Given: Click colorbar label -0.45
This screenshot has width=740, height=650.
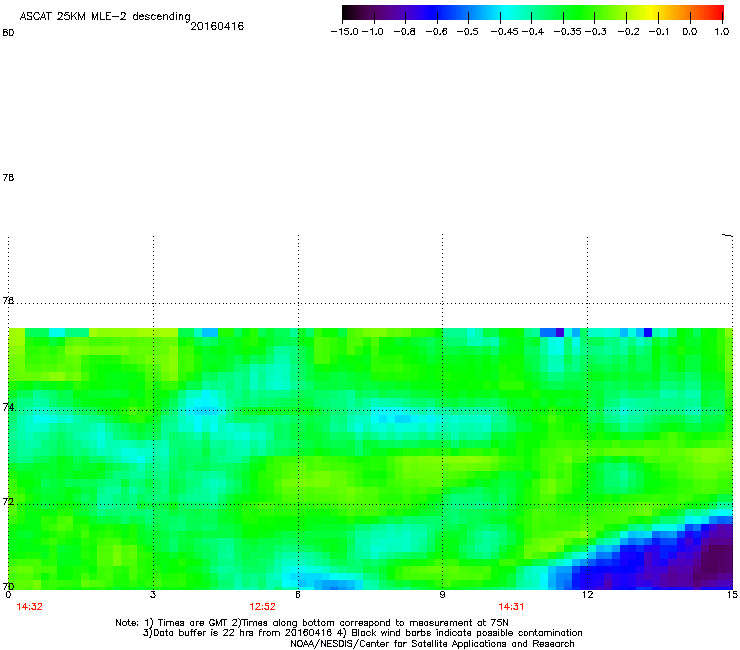Looking at the screenshot, I should 504,32.
